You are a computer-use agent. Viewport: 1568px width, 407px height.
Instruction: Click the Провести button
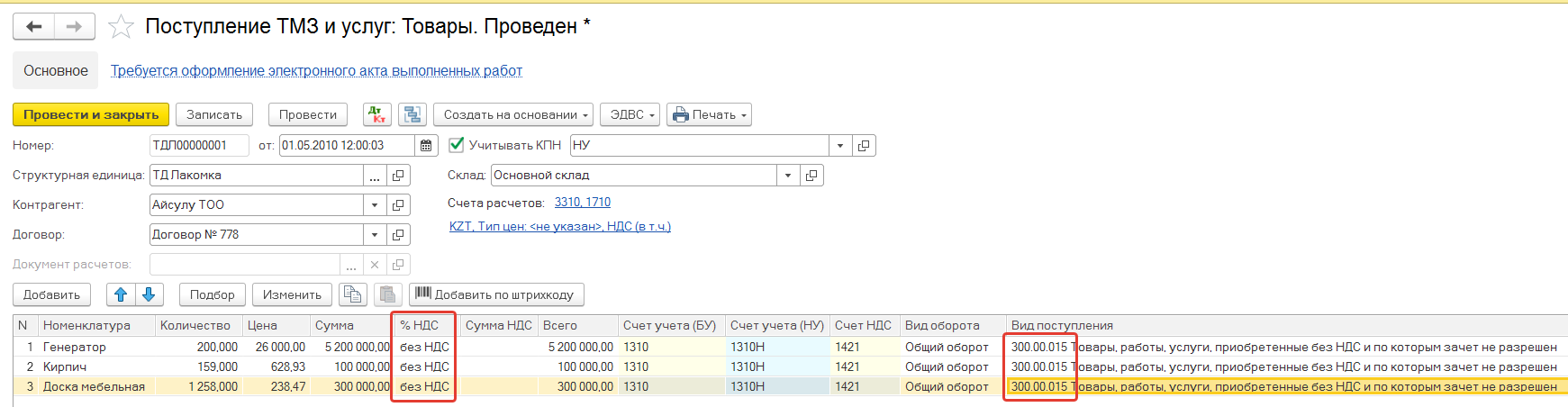click(308, 114)
